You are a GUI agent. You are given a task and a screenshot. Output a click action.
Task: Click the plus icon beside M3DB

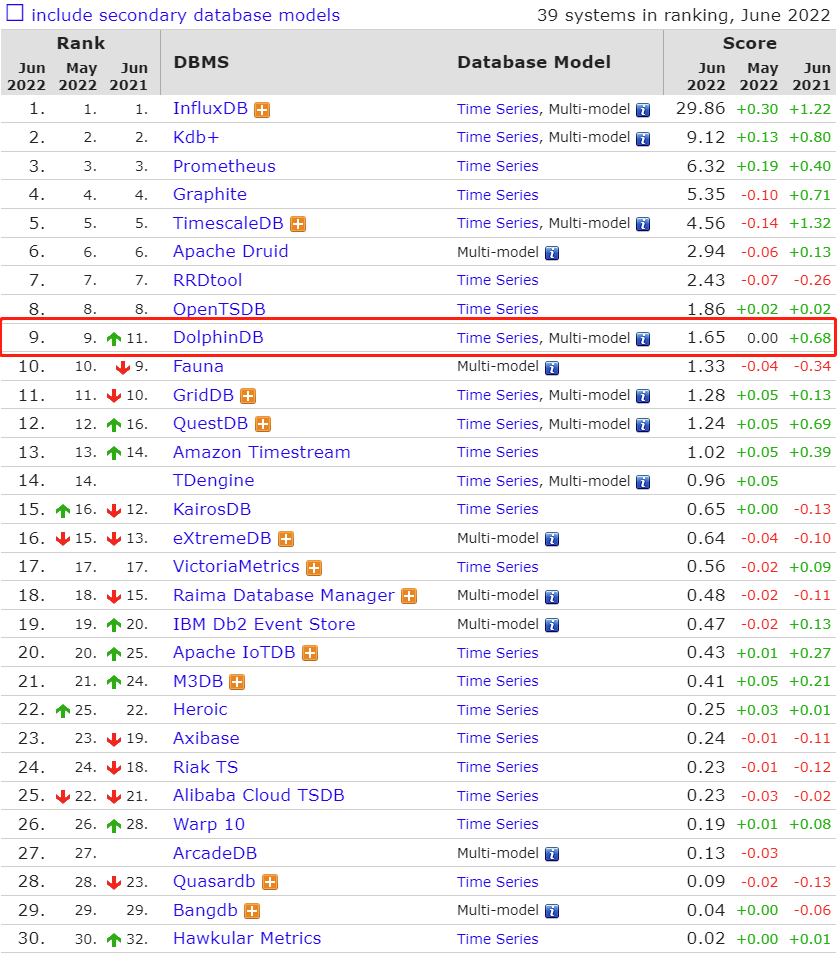pos(237,682)
